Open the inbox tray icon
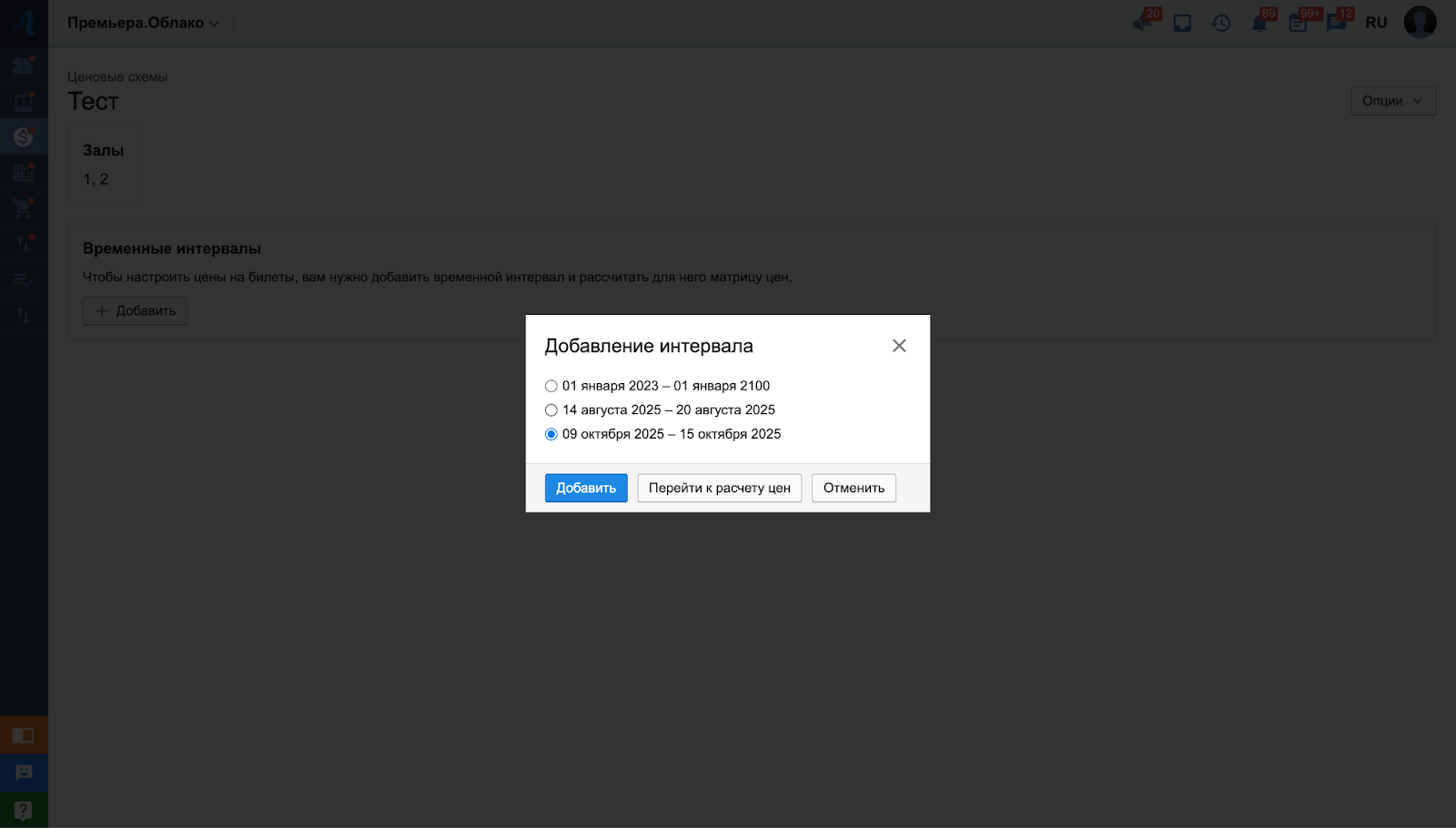 [1182, 23]
